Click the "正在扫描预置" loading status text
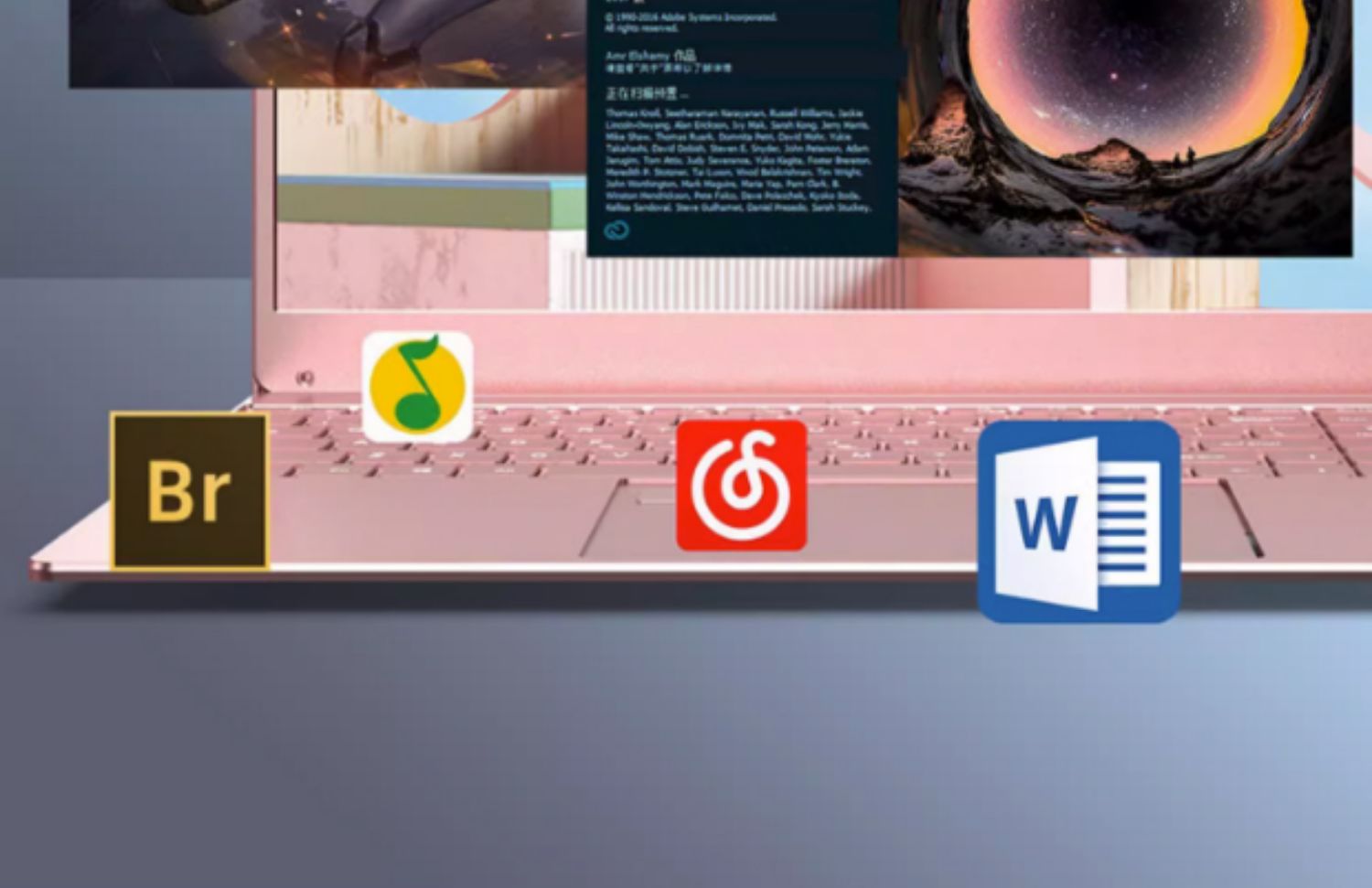Image resolution: width=1372 pixels, height=888 pixels. 646,93
